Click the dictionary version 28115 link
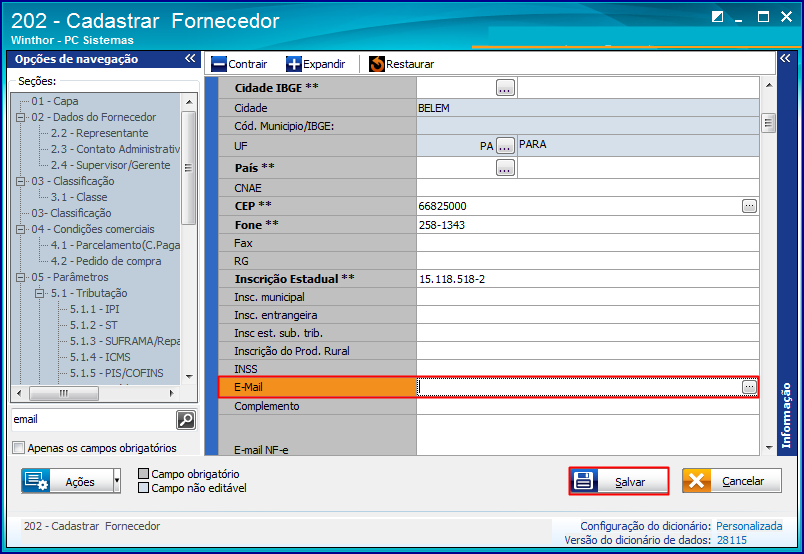The width and height of the screenshot is (804, 554). pyautogui.click(x=732, y=540)
